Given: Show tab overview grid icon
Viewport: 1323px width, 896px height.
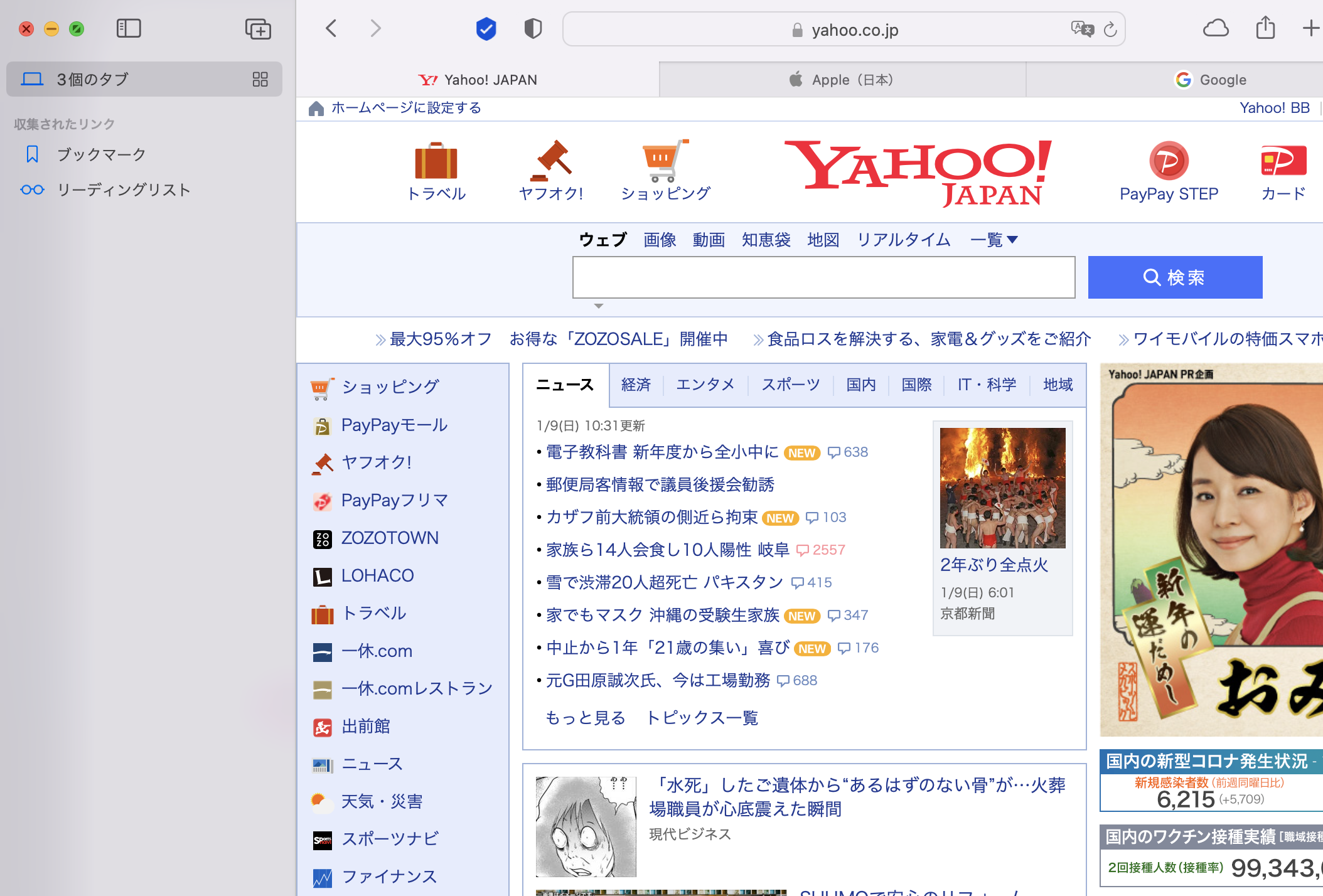Looking at the screenshot, I should coord(260,79).
